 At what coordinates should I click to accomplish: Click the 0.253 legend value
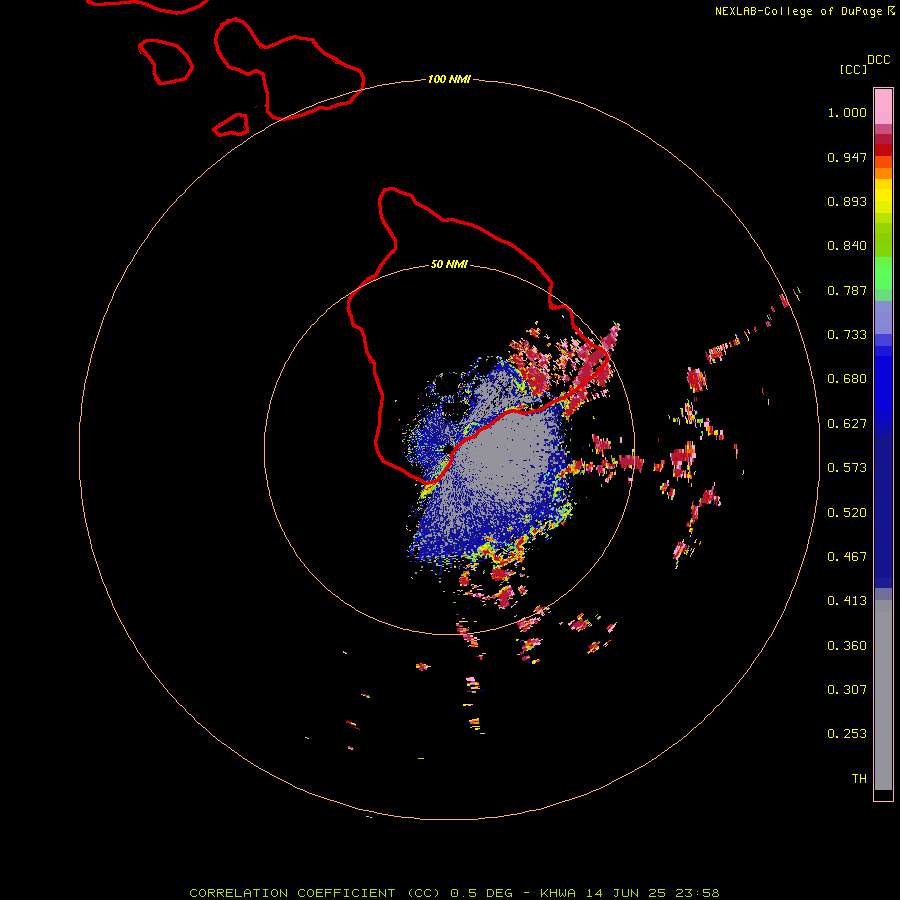pos(847,734)
